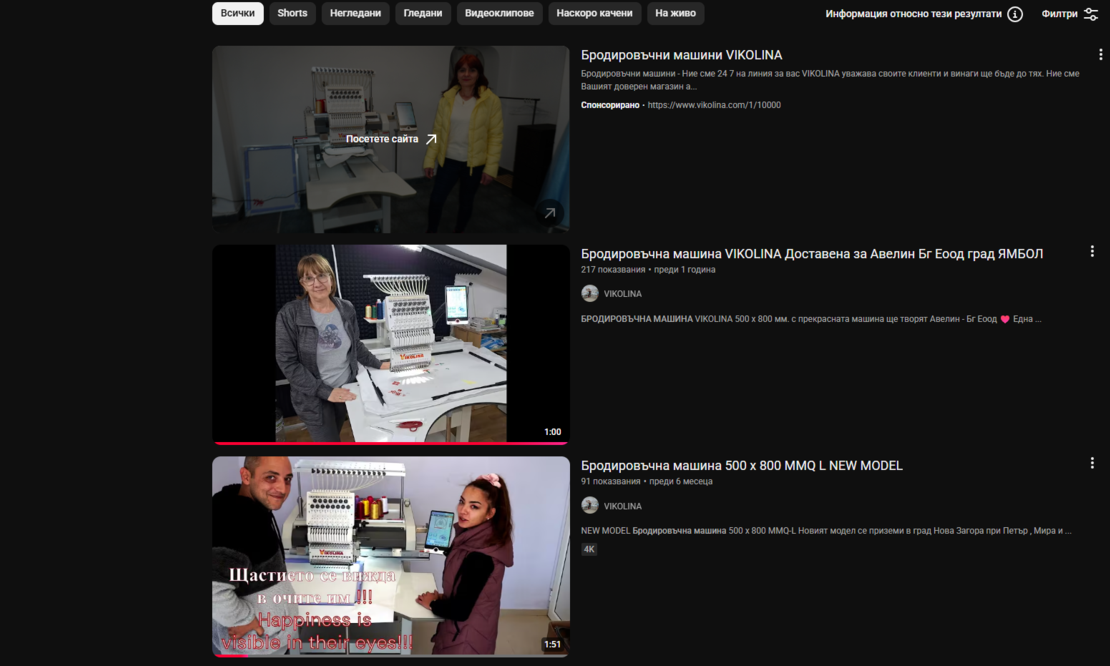Screen dimensions: 1110x666
Task: Open the VIKOLINA channel name under the NEW MODEL video
Action: [x=622, y=506]
